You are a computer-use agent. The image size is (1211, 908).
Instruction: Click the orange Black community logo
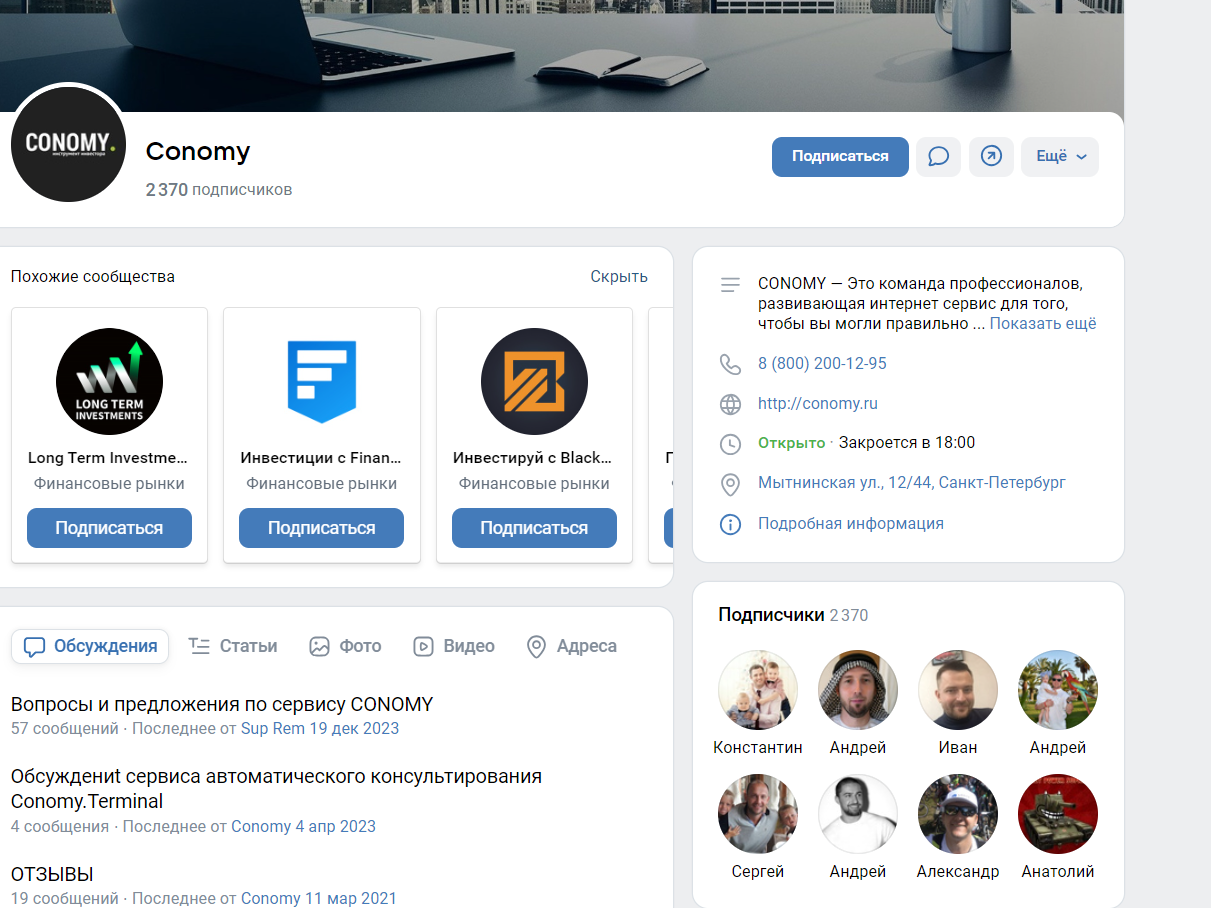(534, 381)
